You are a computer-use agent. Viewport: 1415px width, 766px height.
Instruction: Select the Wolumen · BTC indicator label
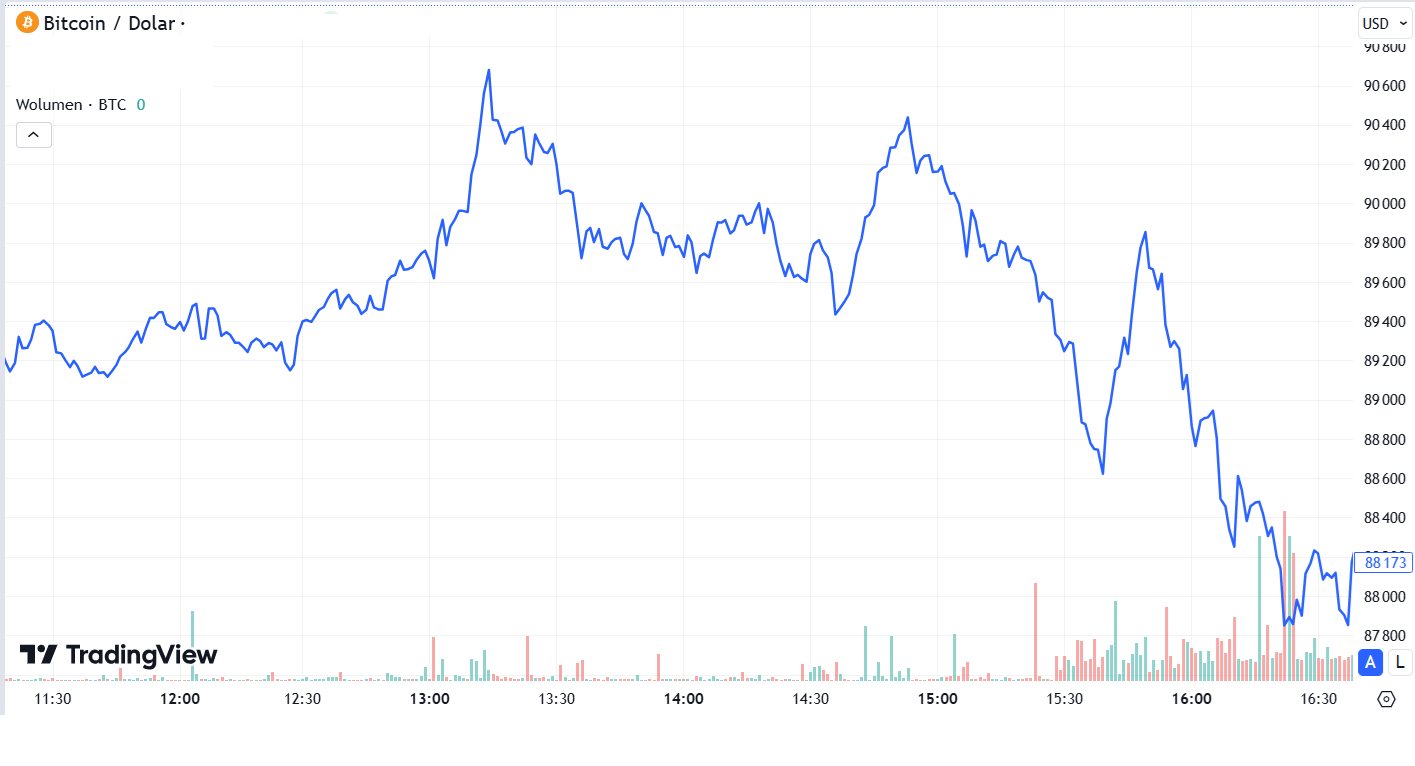click(x=71, y=105)
